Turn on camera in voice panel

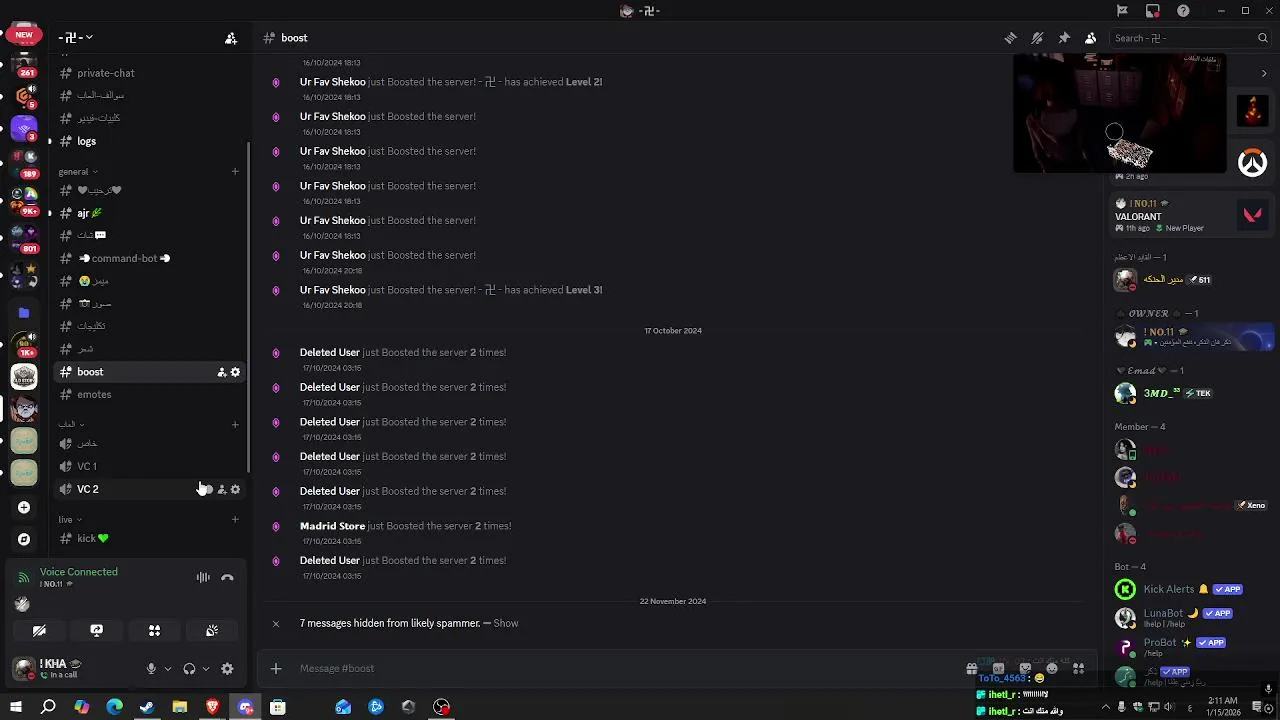(39, 631)
